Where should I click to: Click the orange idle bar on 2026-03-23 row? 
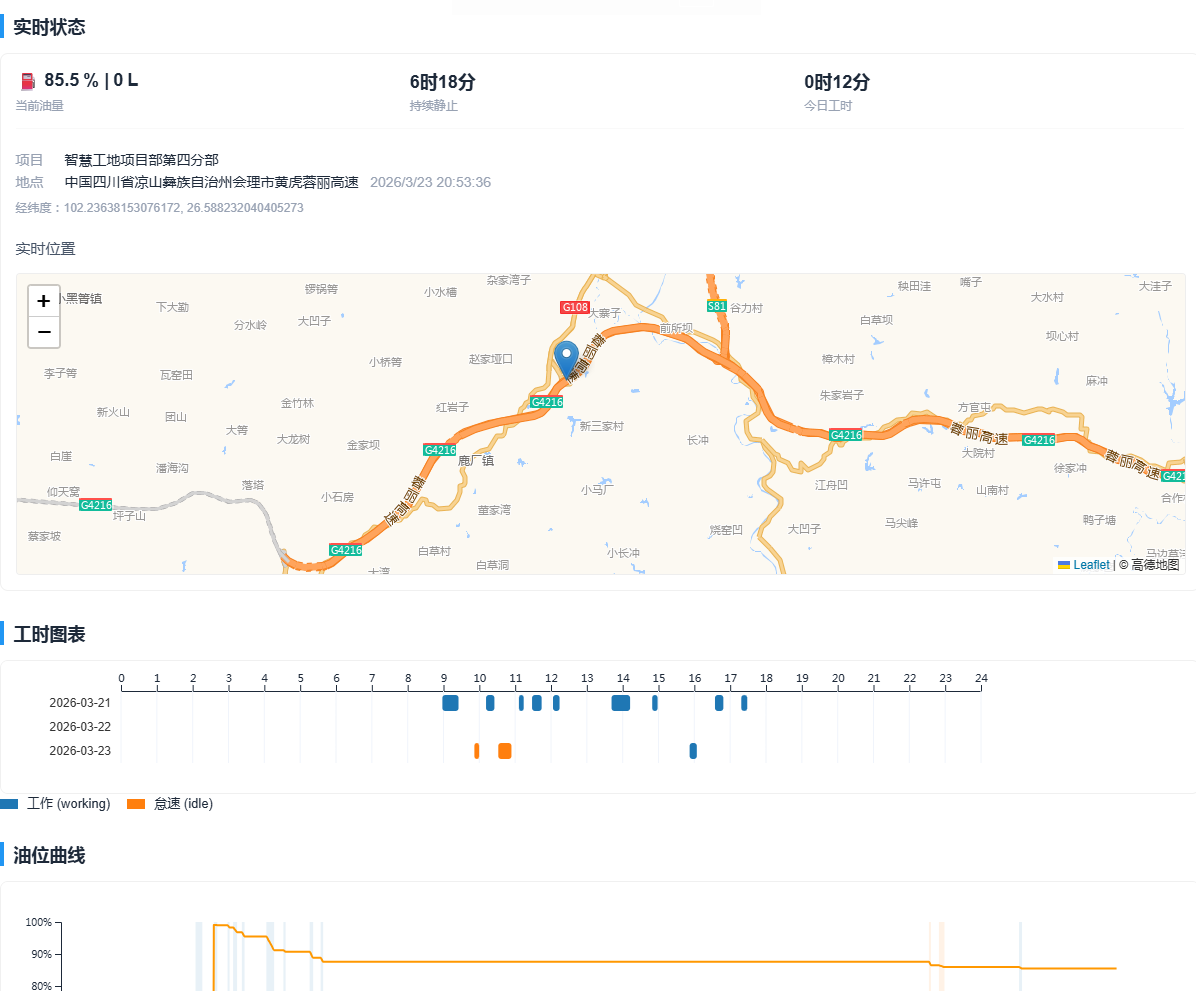505,750
